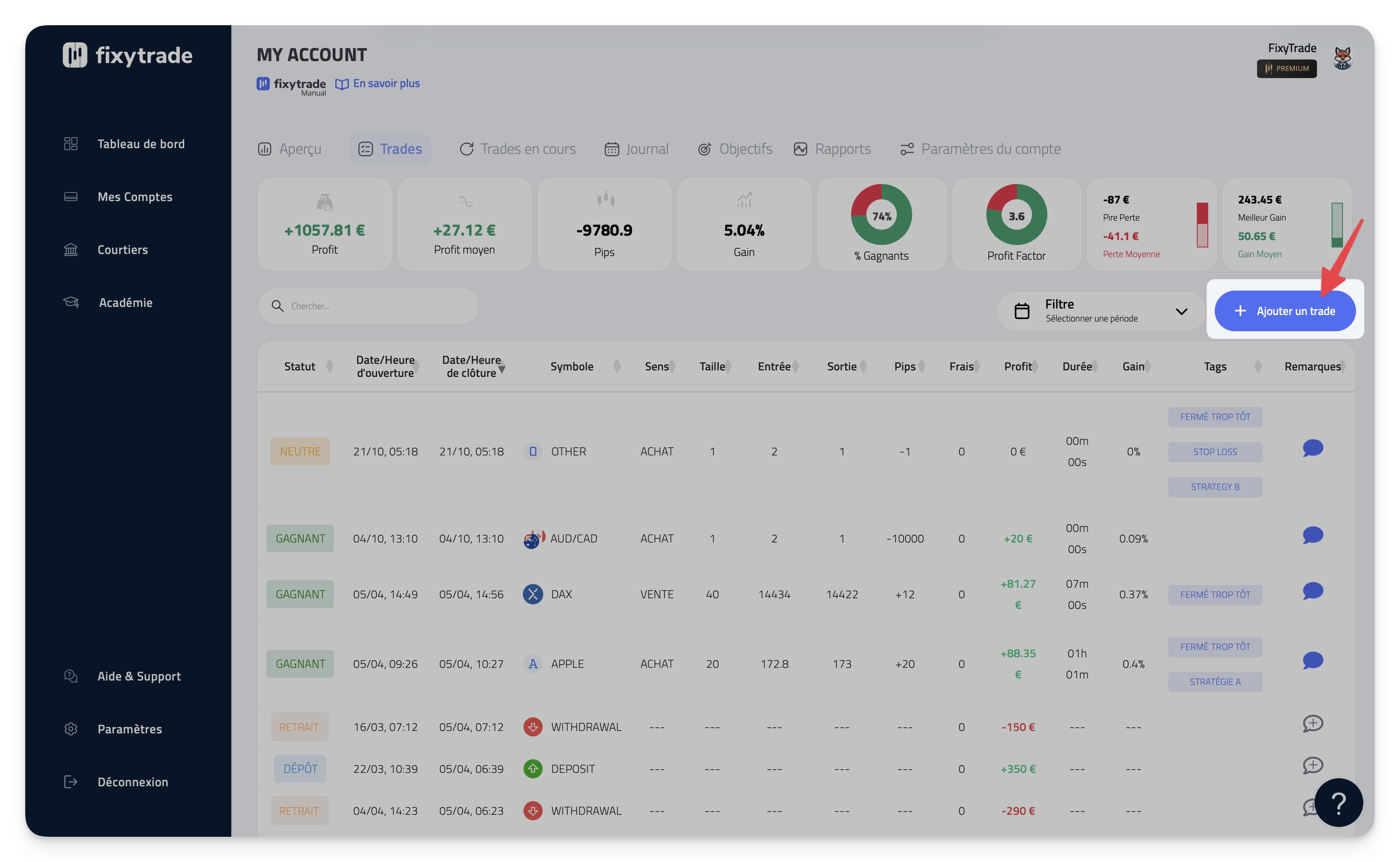This screenshot has width=1400, height=862.
Task: Sort by the Tags column arrows
Action: click(x=1258, y=367)
